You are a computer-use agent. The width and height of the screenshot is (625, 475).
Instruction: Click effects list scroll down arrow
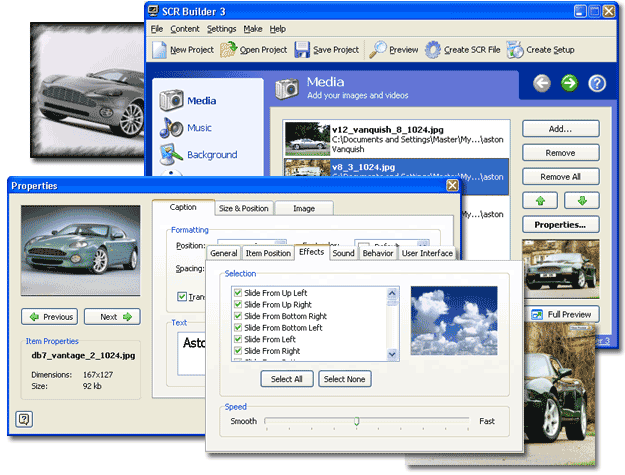(392, 354)
